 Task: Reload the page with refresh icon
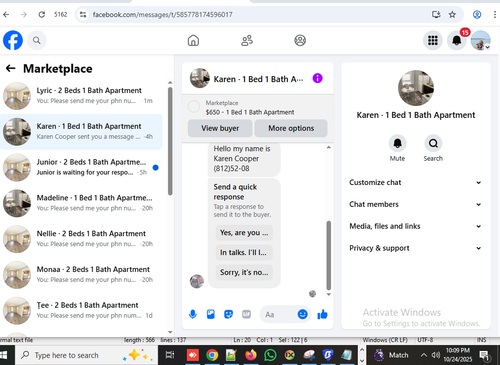[42, 14]
